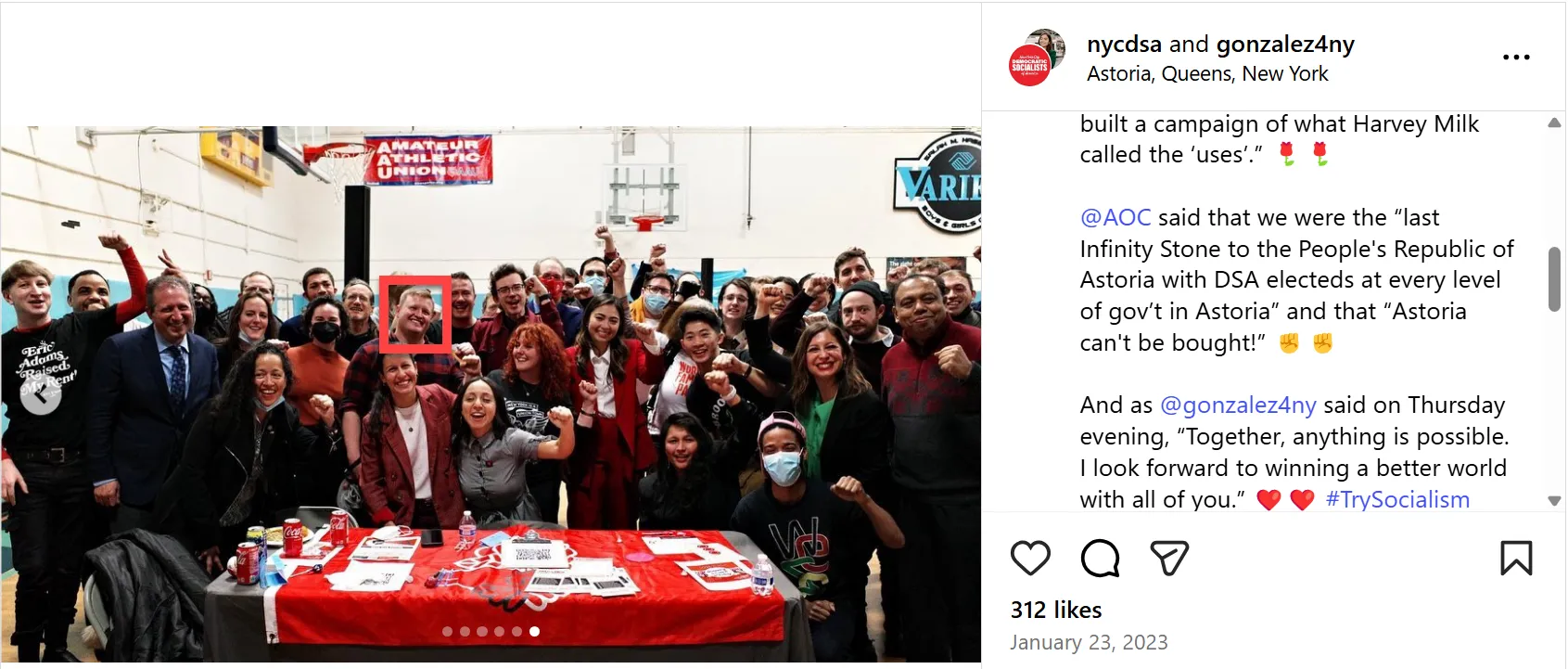Viewport: 1568px width, 669px height.
Task: Open comments via speech bubble icon
Action: pyautogui.click(x=1100, y=558)
